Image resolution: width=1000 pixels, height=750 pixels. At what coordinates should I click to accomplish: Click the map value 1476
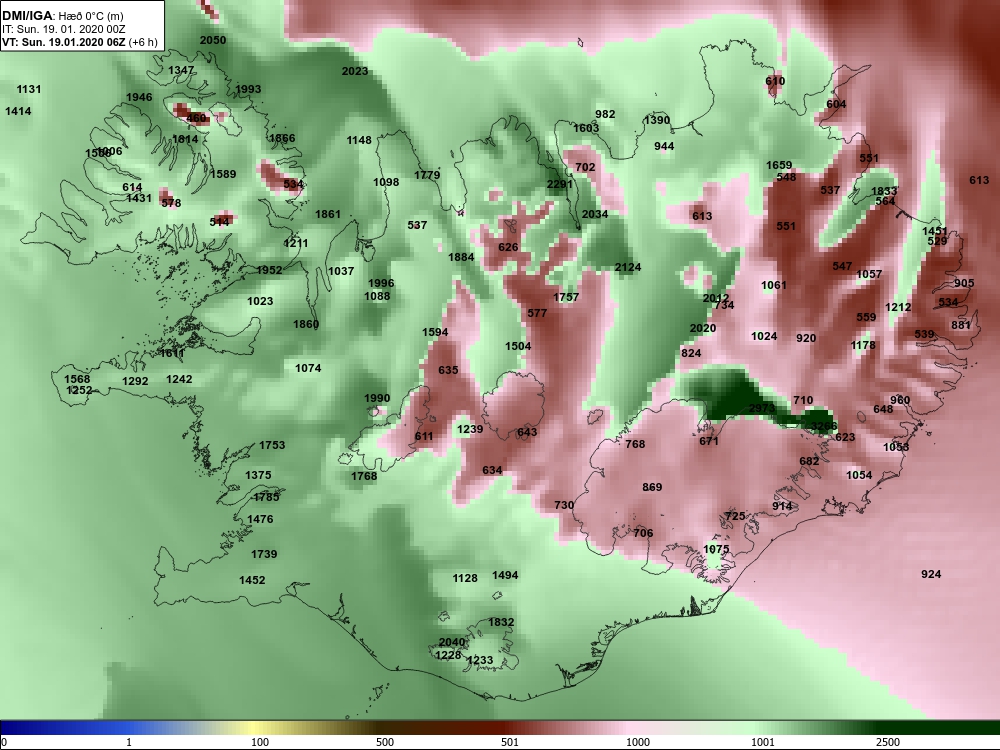260,519
